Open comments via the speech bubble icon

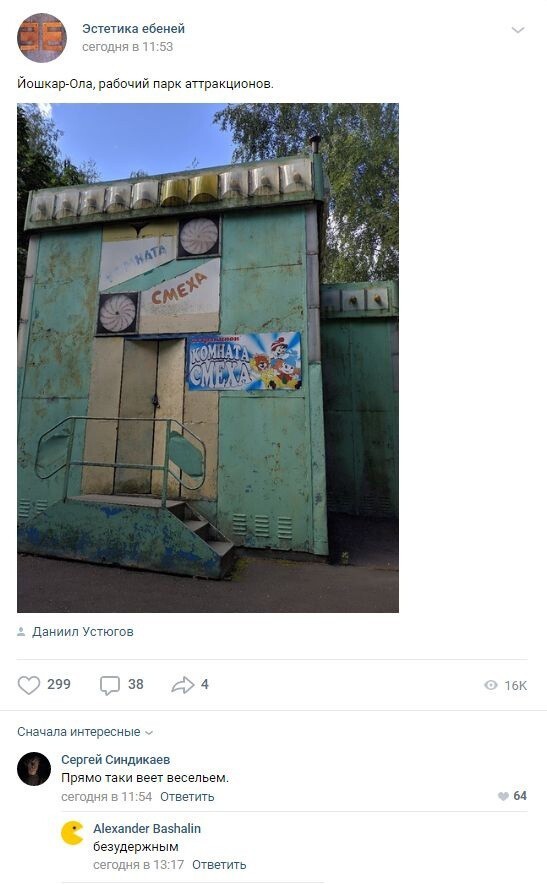coord(110,685)
